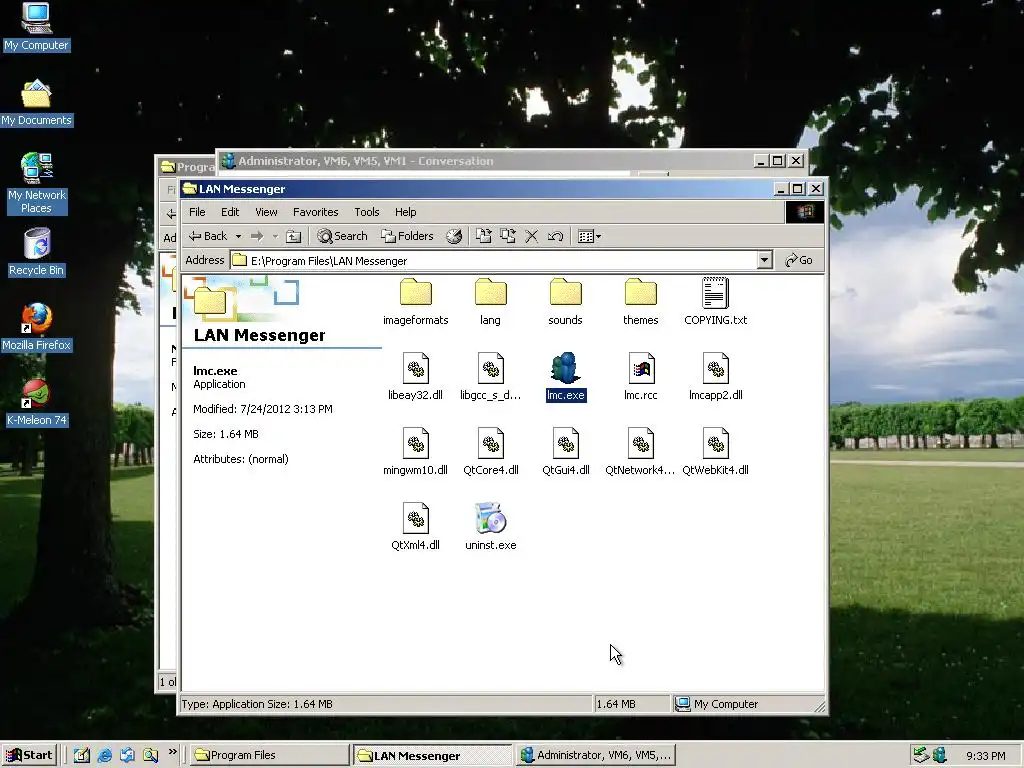
Task: Switch to Administrator conversation taskbar button
Action: coord(596,755)
